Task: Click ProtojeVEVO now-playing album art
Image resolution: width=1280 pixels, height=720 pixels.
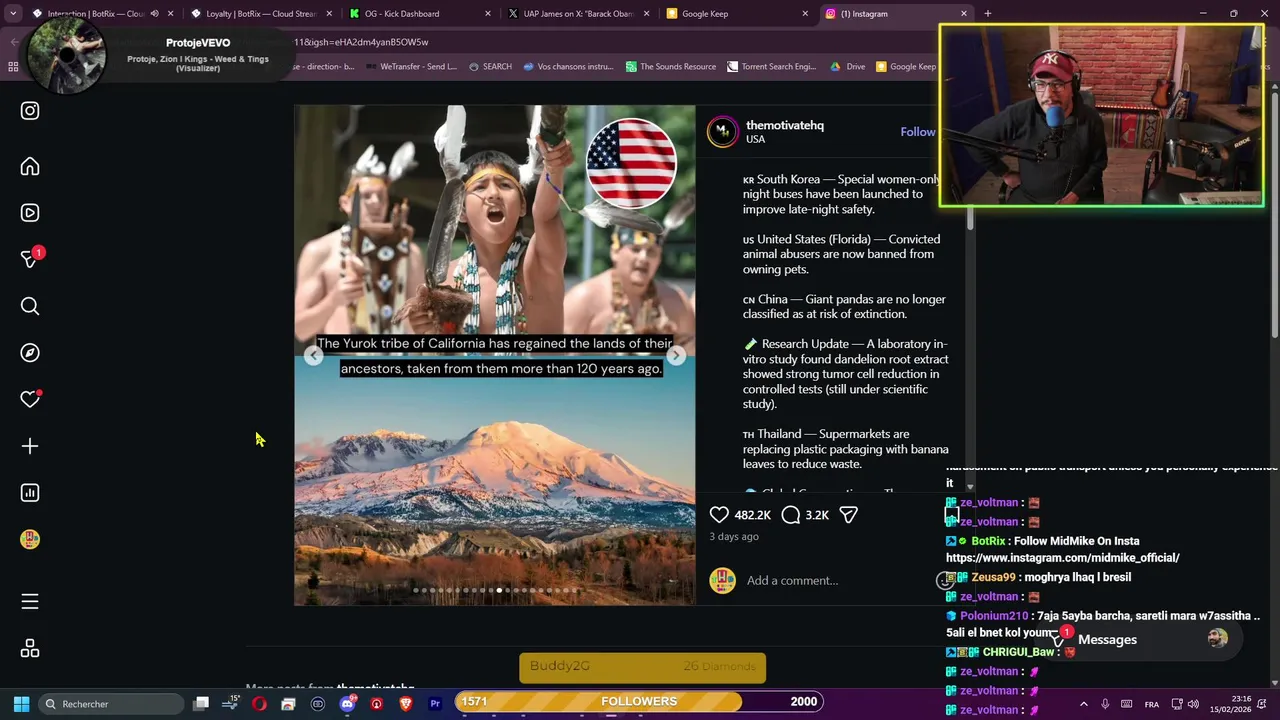Action: [x=66, y=56]
